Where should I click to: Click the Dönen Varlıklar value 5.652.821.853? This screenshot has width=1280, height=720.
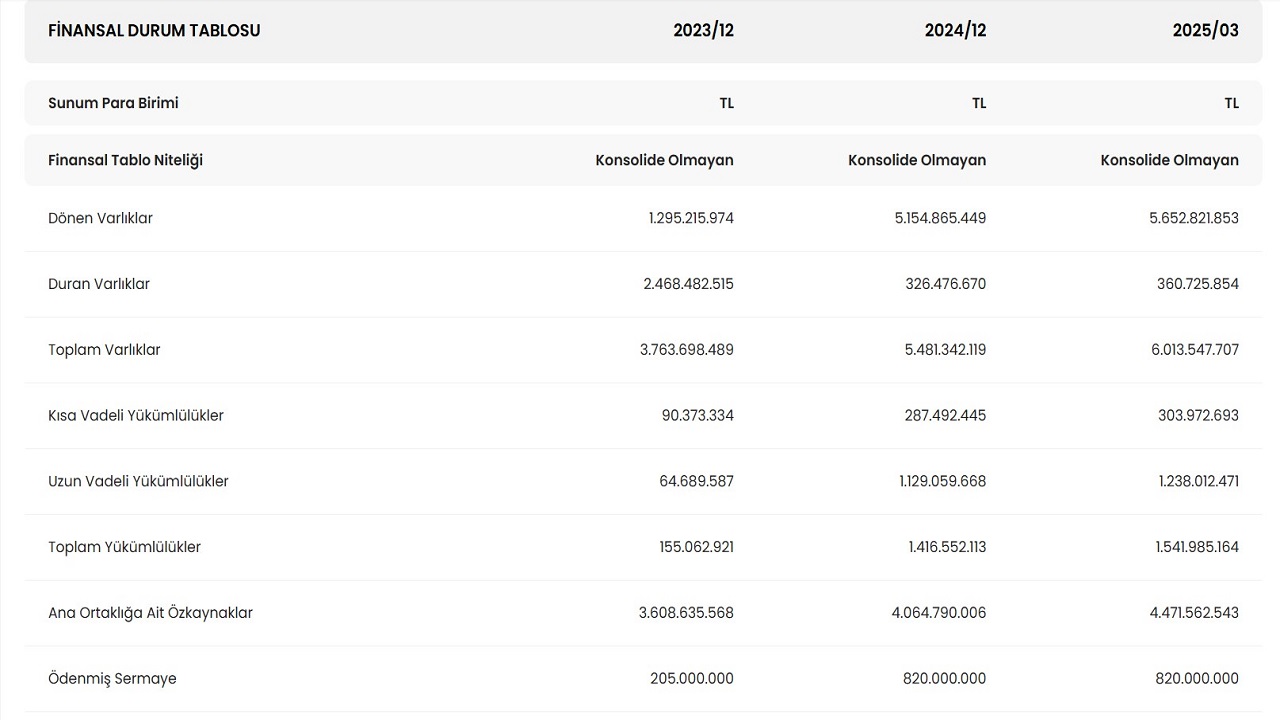1193,218
